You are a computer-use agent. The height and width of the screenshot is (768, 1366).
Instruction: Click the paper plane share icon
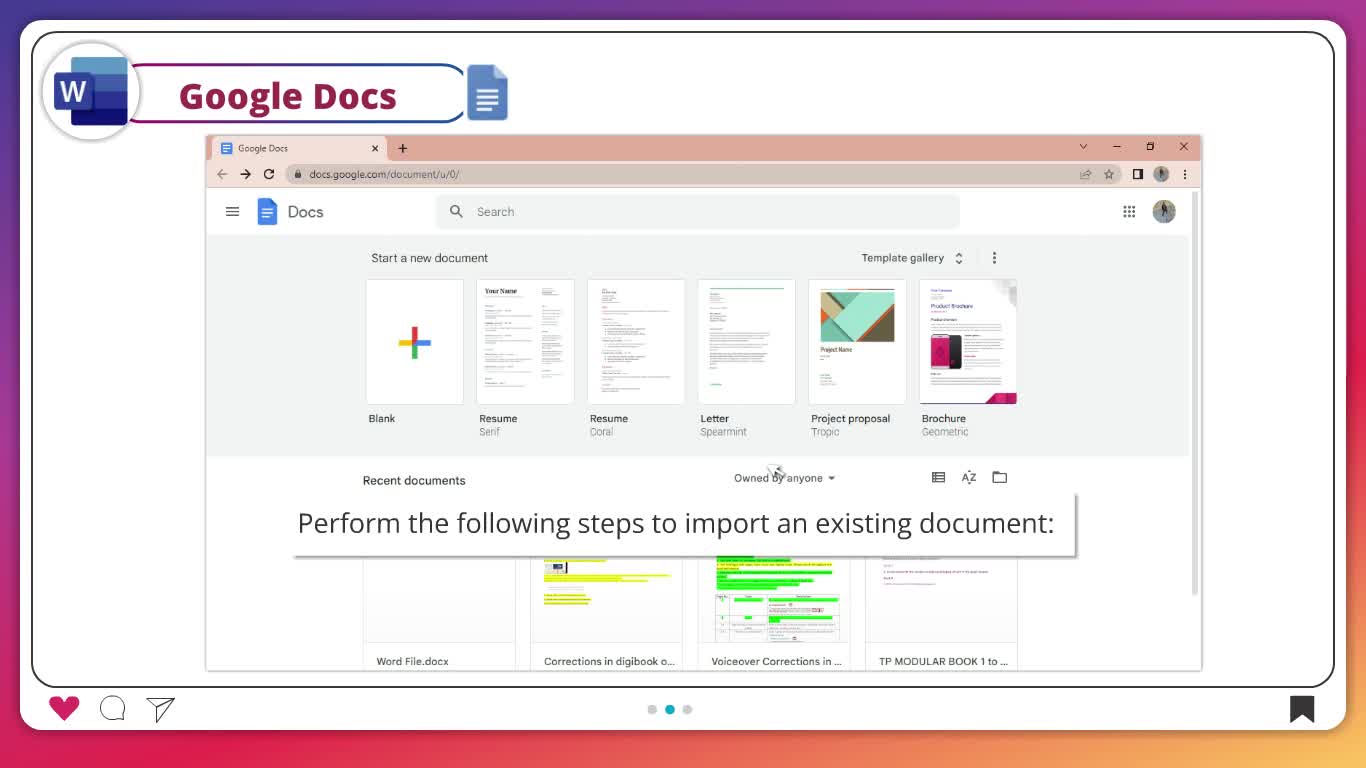tap(160, 709)
